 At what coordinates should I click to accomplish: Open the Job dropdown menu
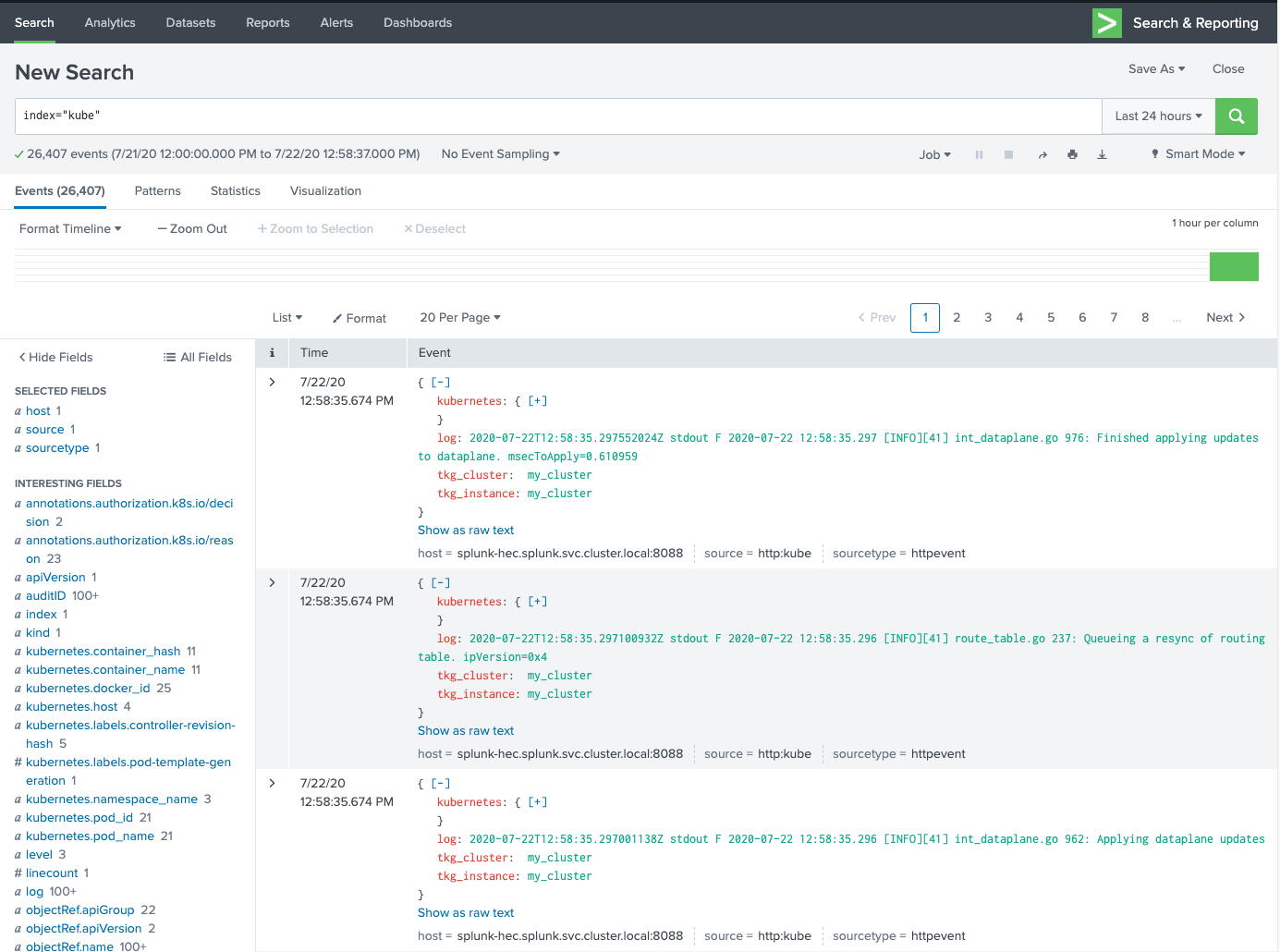(x=934, y=154)
